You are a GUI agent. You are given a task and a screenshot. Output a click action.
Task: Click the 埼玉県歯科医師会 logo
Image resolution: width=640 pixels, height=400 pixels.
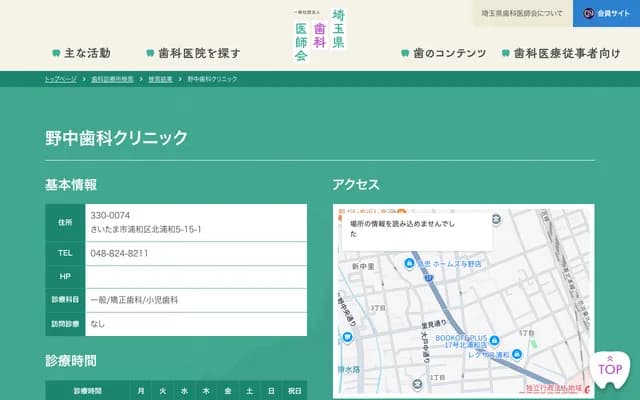(x=320, y=35)
